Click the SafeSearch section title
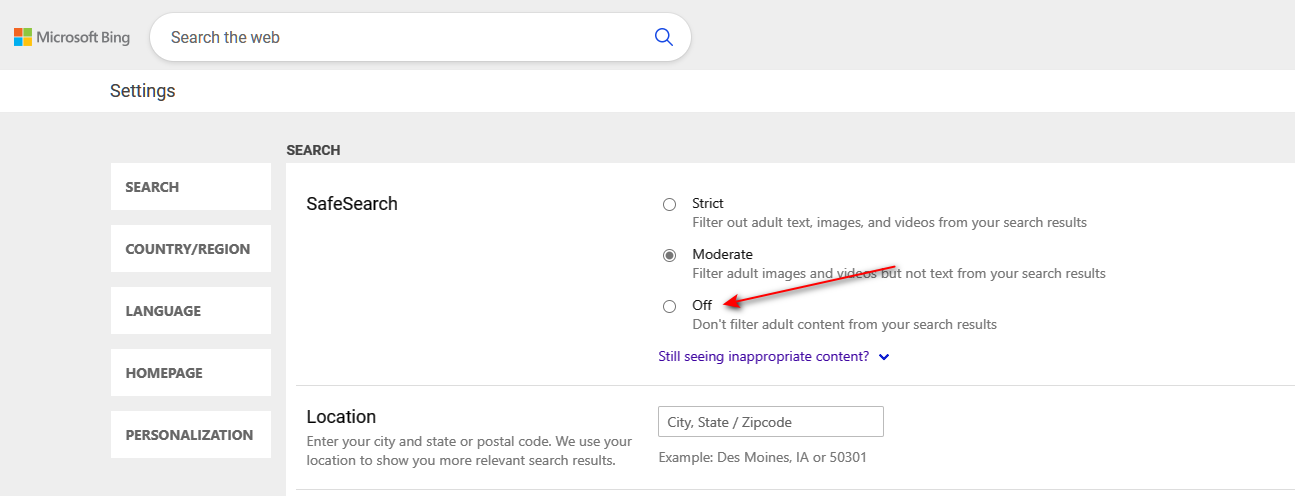This screenshot has width=1295, height=496. coord(352,204)
